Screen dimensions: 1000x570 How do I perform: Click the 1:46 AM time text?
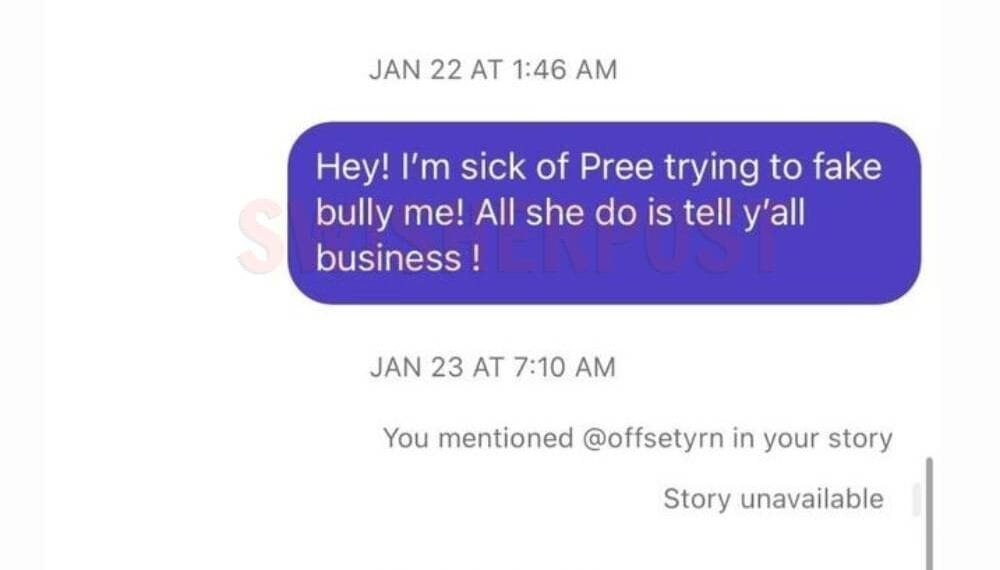[x=564, y=70]
